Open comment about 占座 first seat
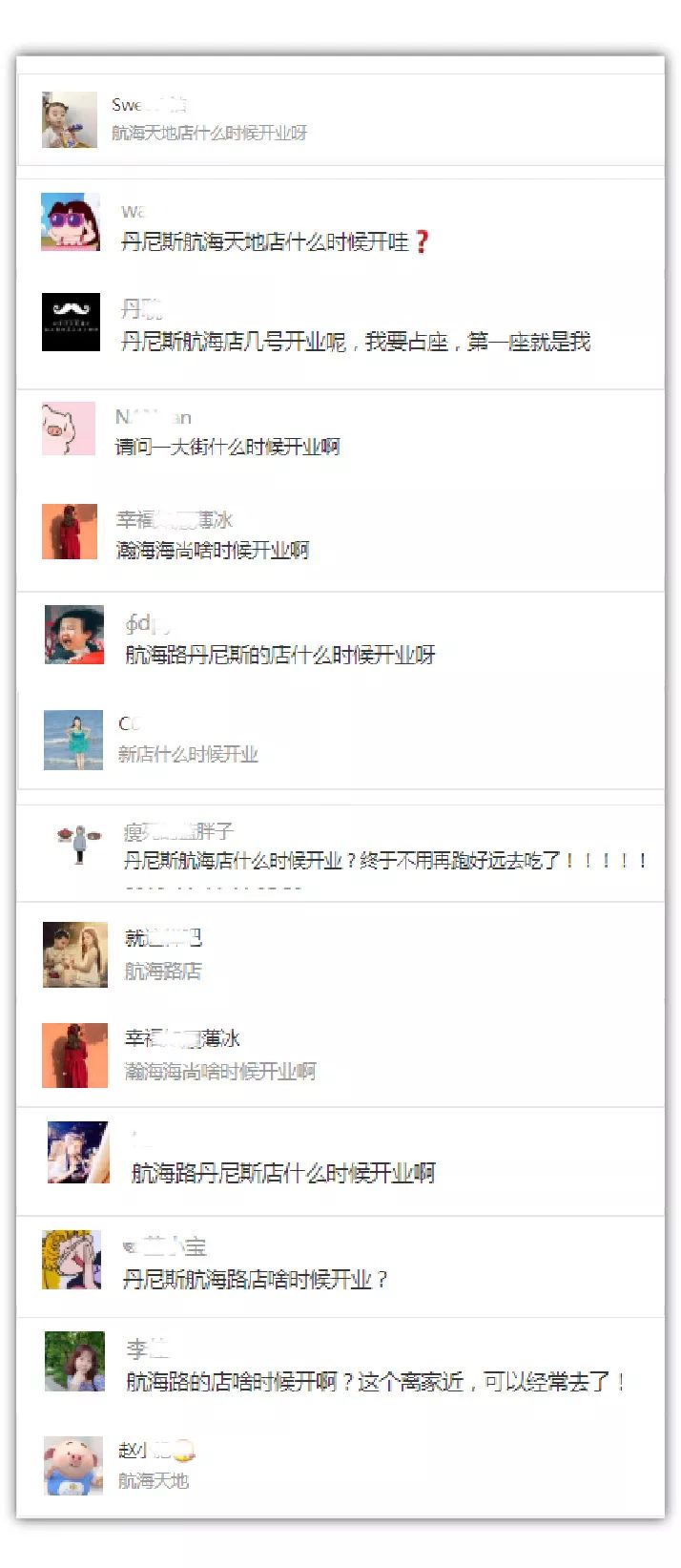 click(356, 341)
